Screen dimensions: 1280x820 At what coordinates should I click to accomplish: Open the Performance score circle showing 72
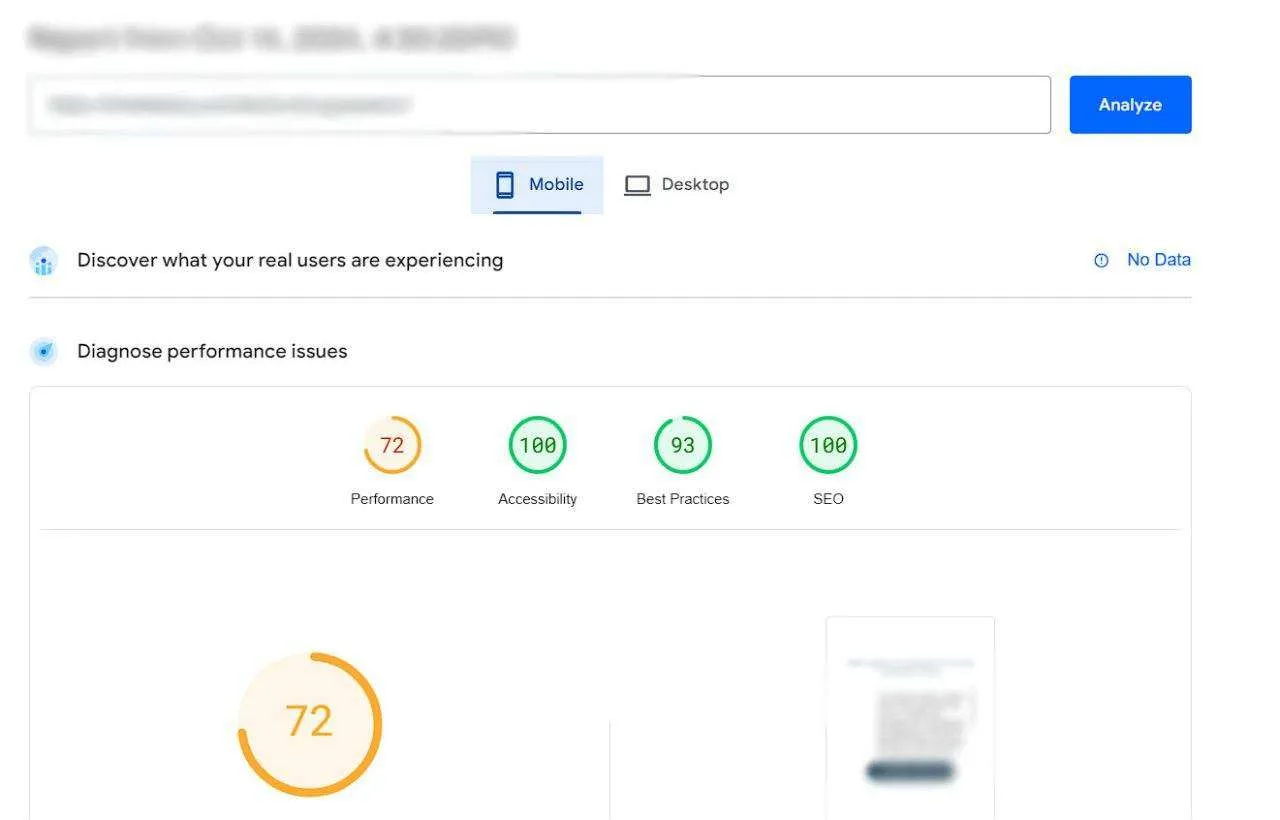pyautogui.click(x=392, y=444)
